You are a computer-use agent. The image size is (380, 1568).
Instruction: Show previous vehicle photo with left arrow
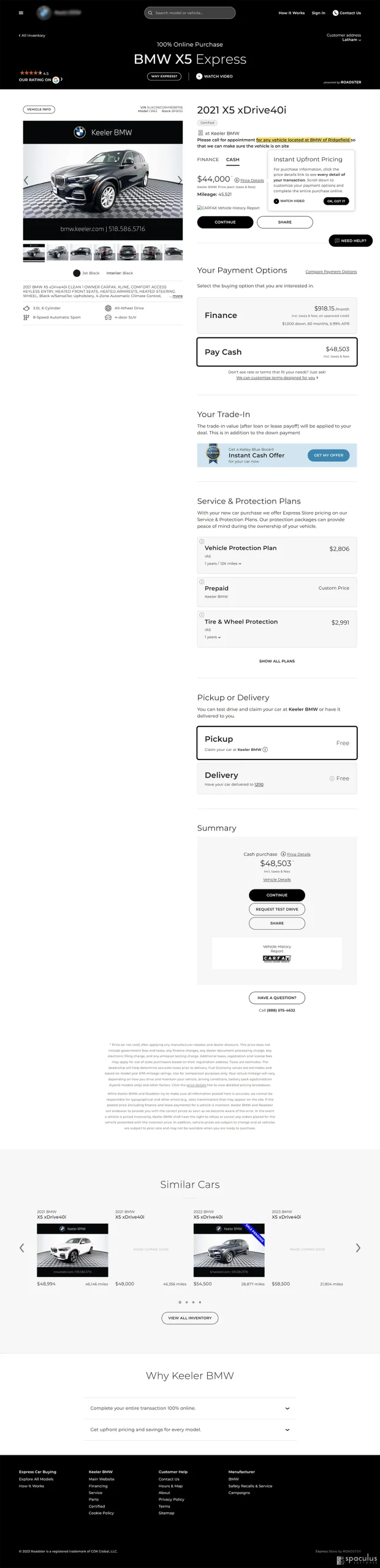coord(26,180)
